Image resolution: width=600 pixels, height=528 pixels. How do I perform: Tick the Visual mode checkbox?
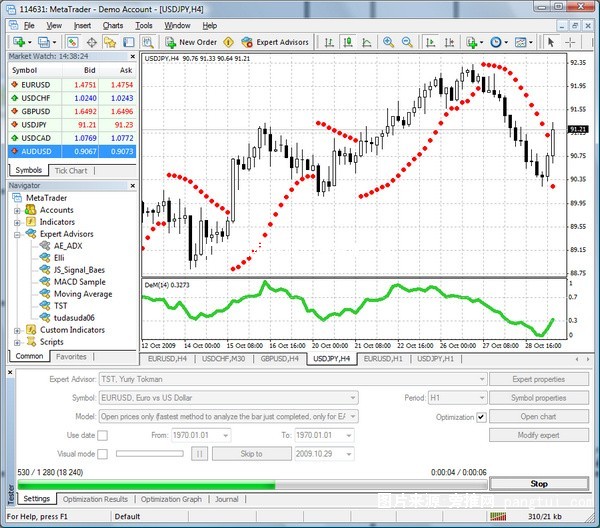104,453
